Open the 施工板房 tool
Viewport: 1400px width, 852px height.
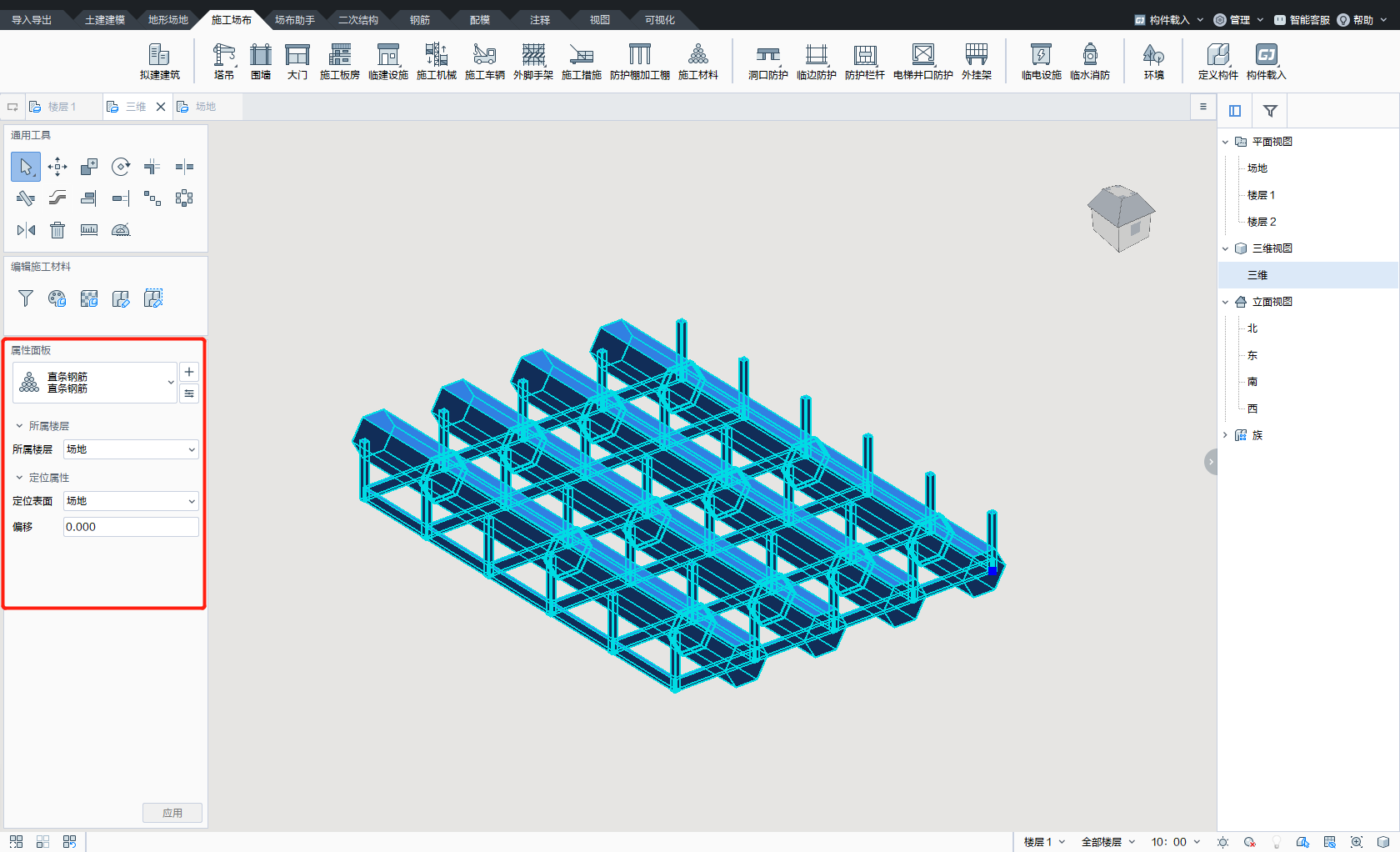tap(340, 62)
